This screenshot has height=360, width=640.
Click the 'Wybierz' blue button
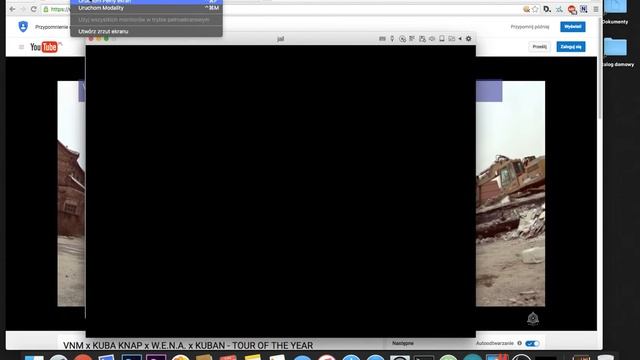click(573, 27)
